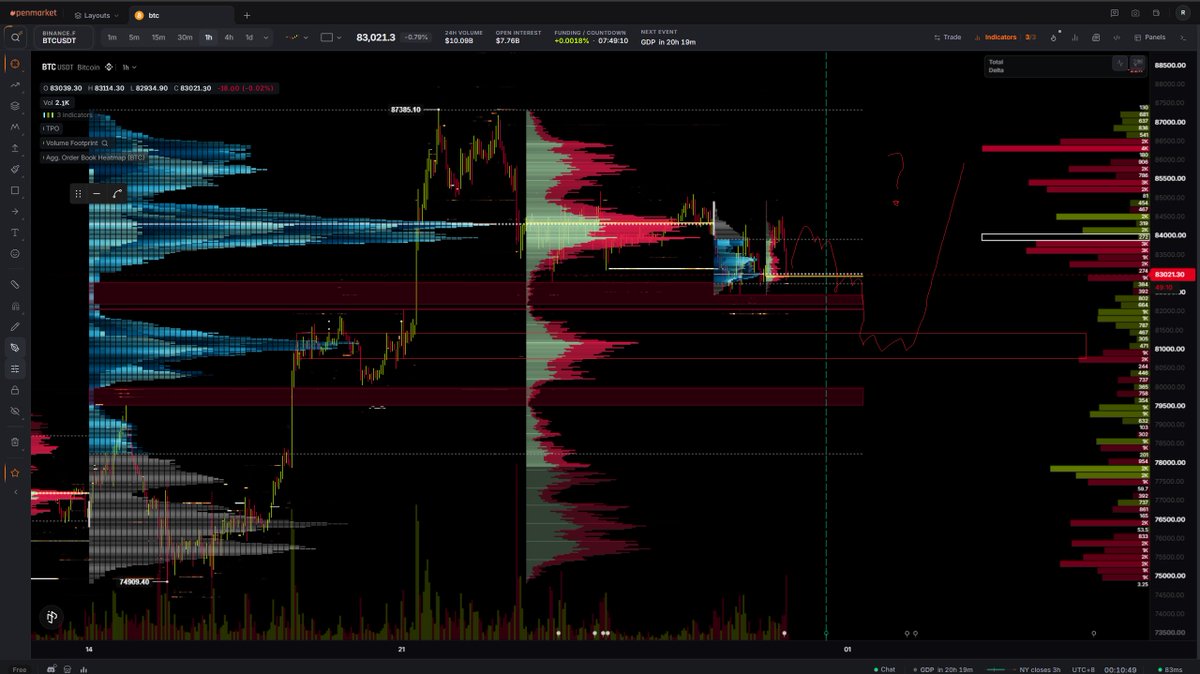Open the Panels menu
This screenshot has height=674, width=1200.
[1150, 37]
